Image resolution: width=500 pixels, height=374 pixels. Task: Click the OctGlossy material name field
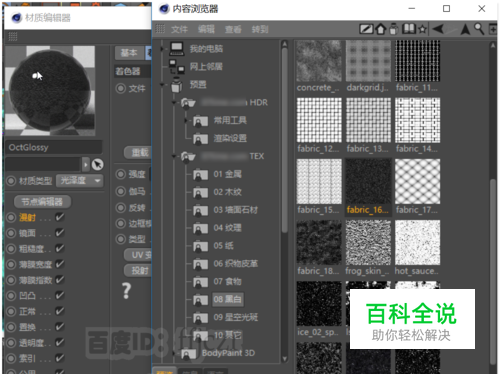(x=54, y=147)
